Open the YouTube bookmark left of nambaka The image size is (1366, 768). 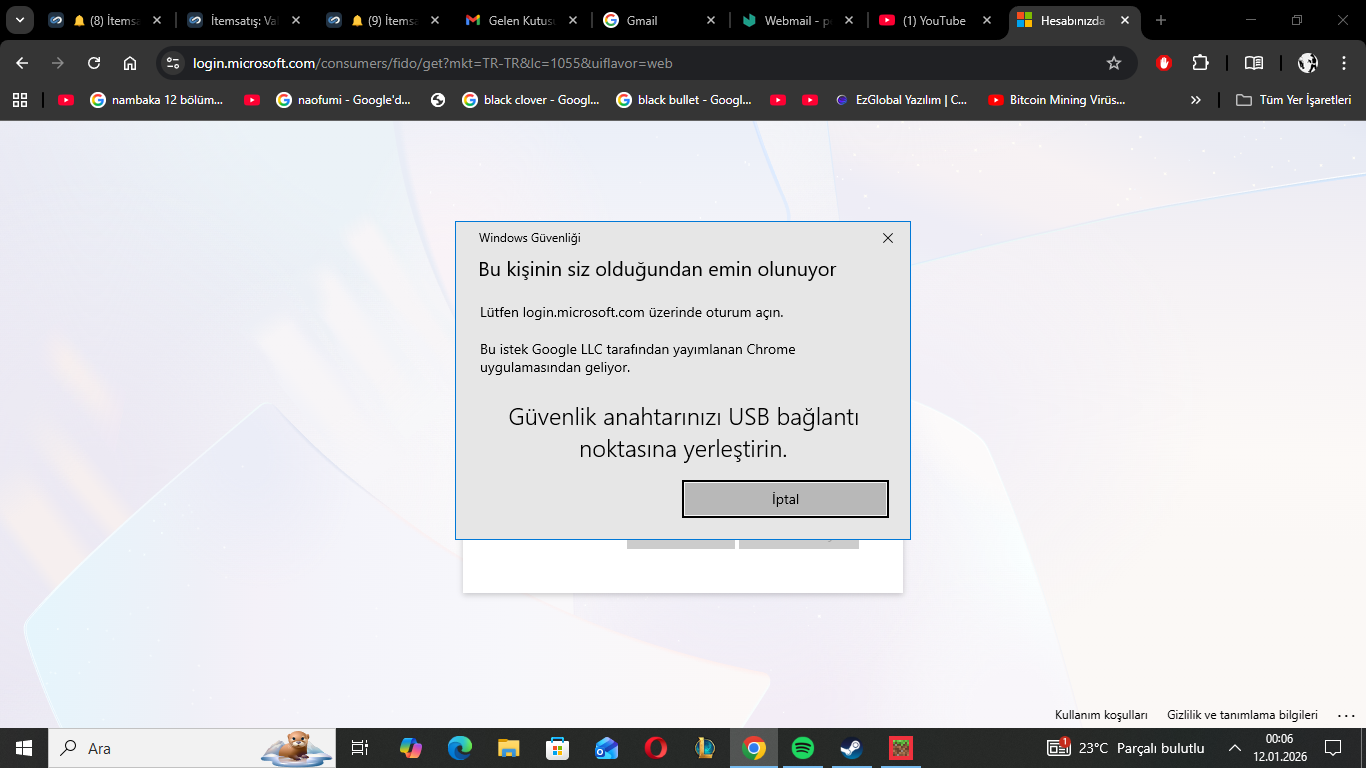[66, 100]
